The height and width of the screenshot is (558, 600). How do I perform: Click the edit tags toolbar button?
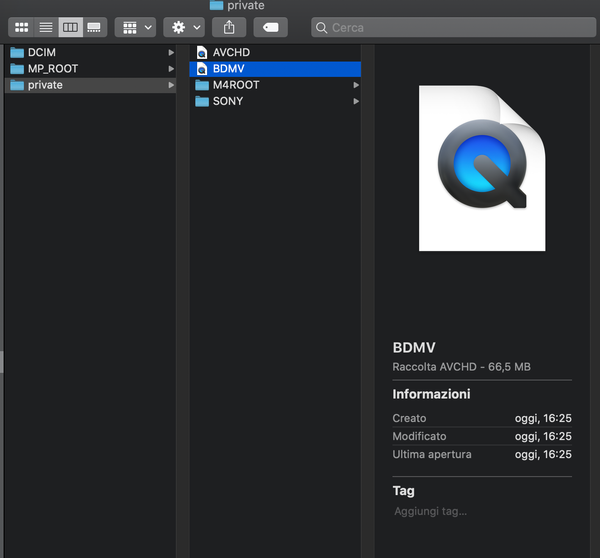tap(270, 27)
